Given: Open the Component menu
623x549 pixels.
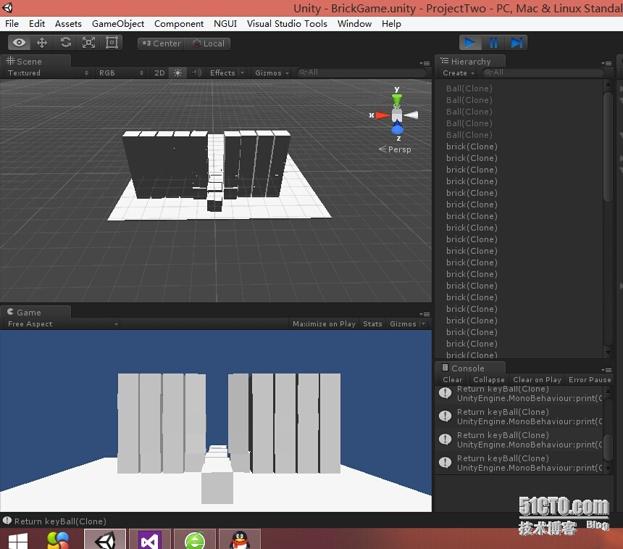Looking at the screenshot, I should 179,24.
